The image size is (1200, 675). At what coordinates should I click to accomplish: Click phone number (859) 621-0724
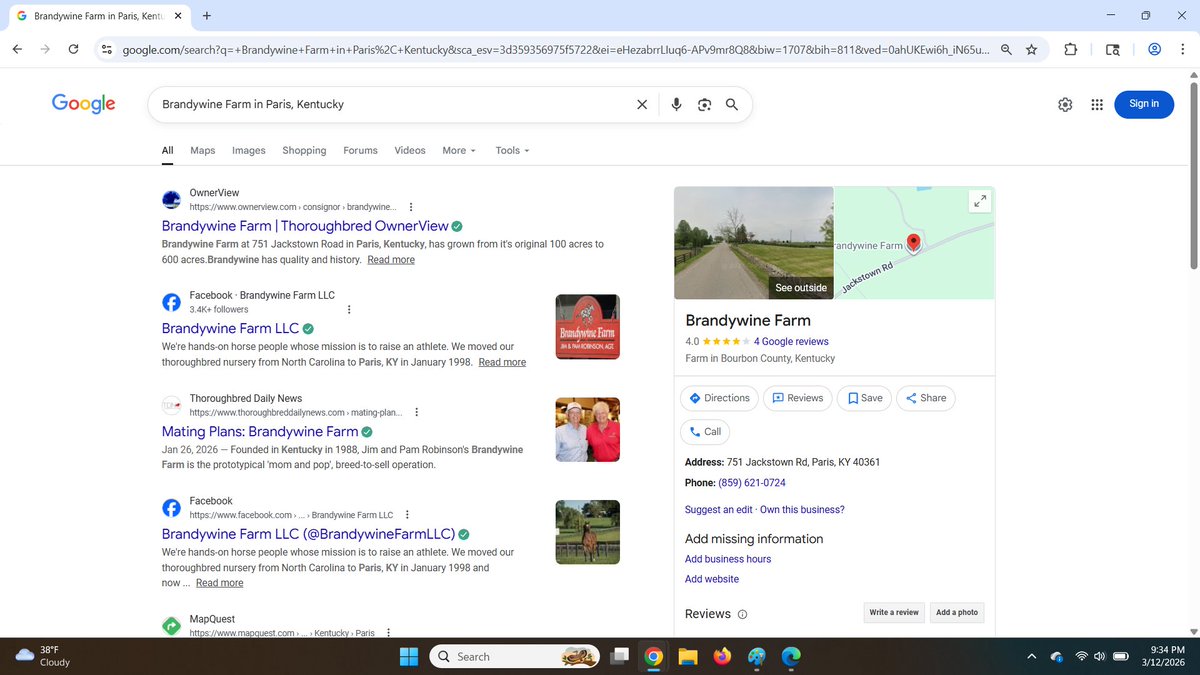click(752, 483)
